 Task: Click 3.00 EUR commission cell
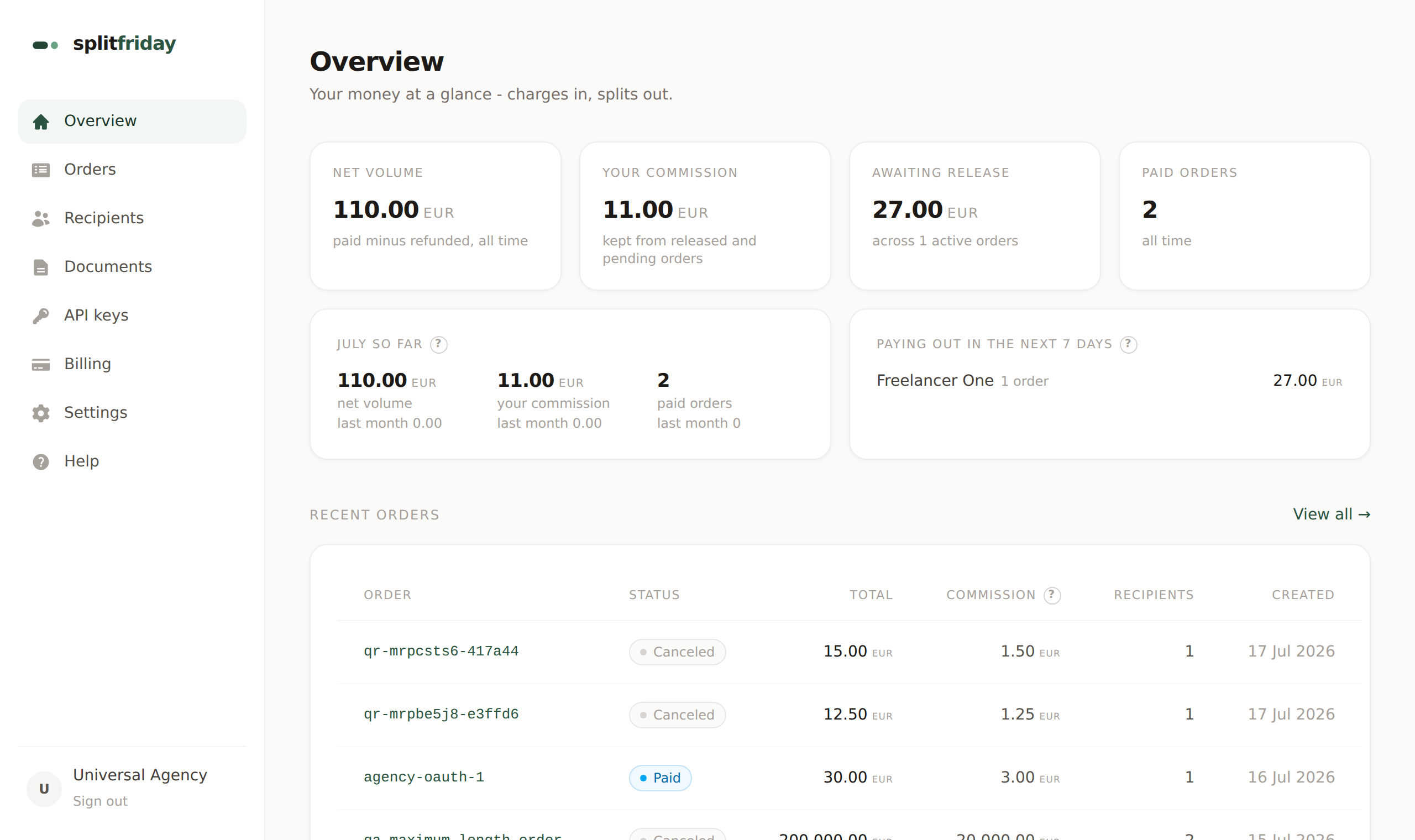click(1030, 777)
